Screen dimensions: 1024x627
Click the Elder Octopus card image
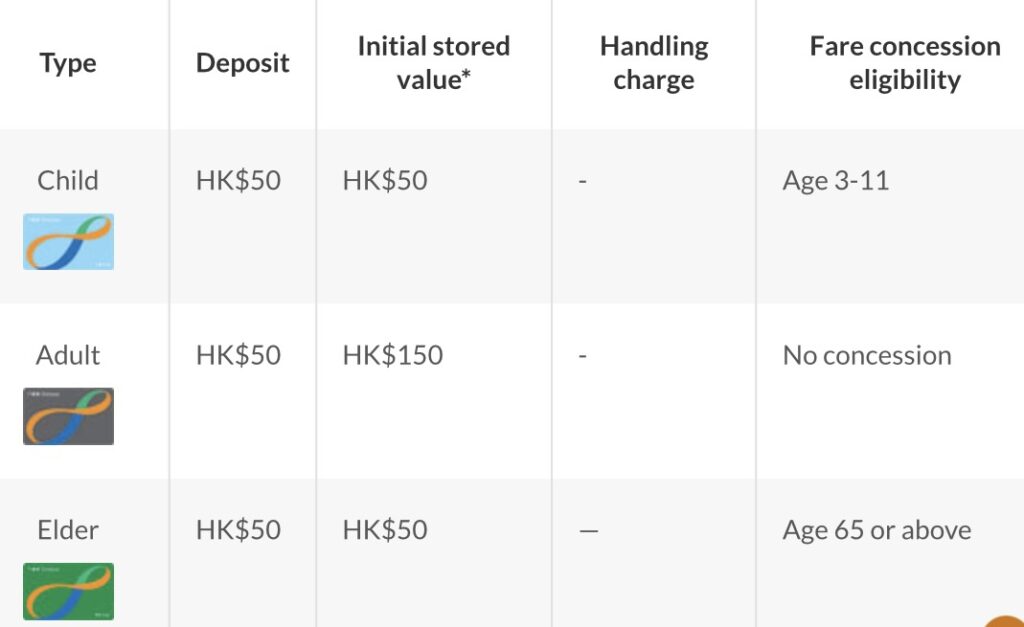coord(69,591)
